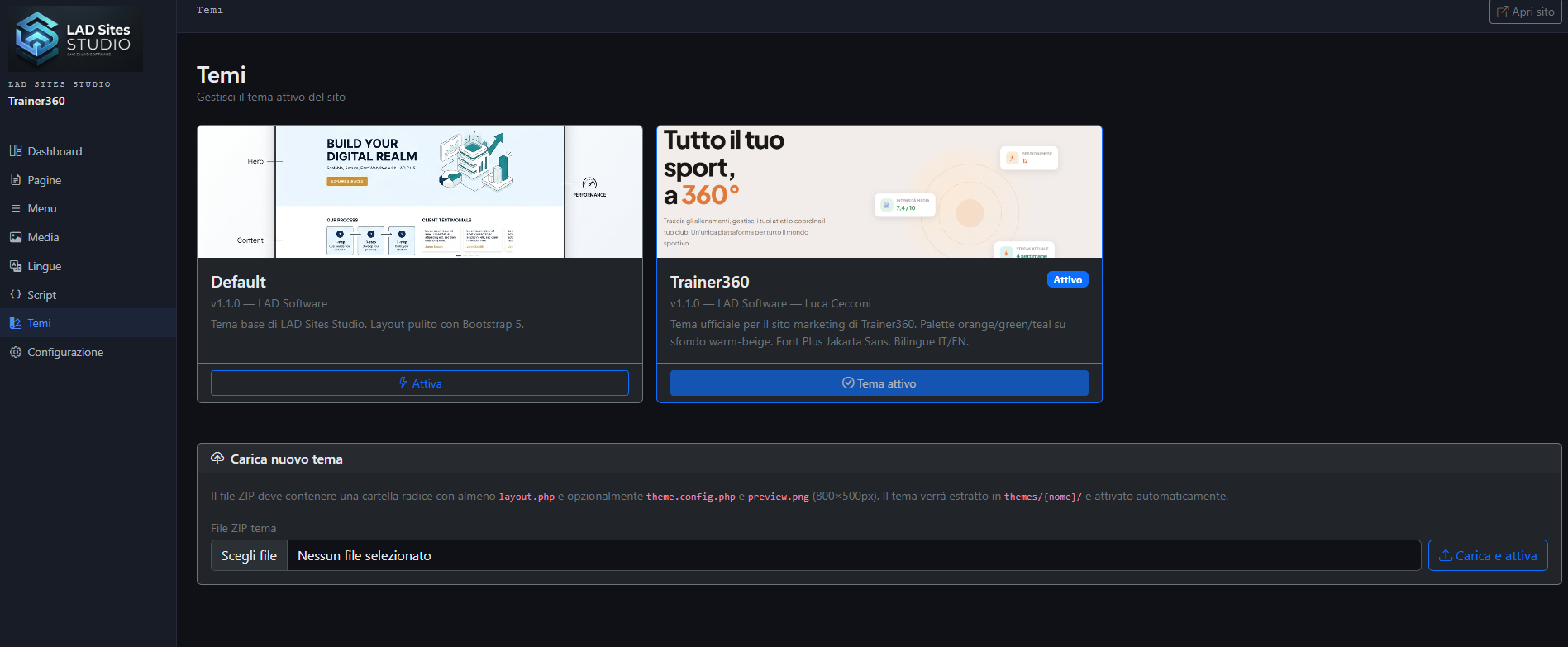
Task: Click the Configurazione gear icon
Action: (x=16, y=352)
